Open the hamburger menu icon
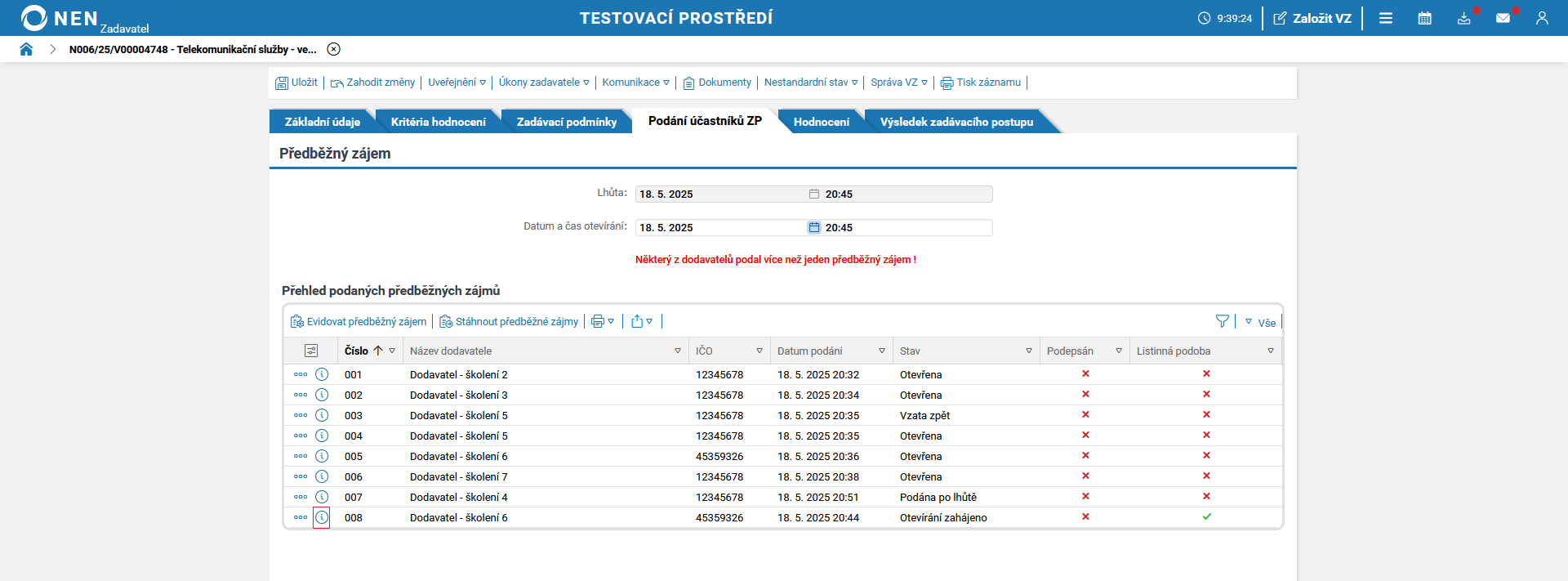Viewport: 1568px width, 581px height. coord(1386,18)
